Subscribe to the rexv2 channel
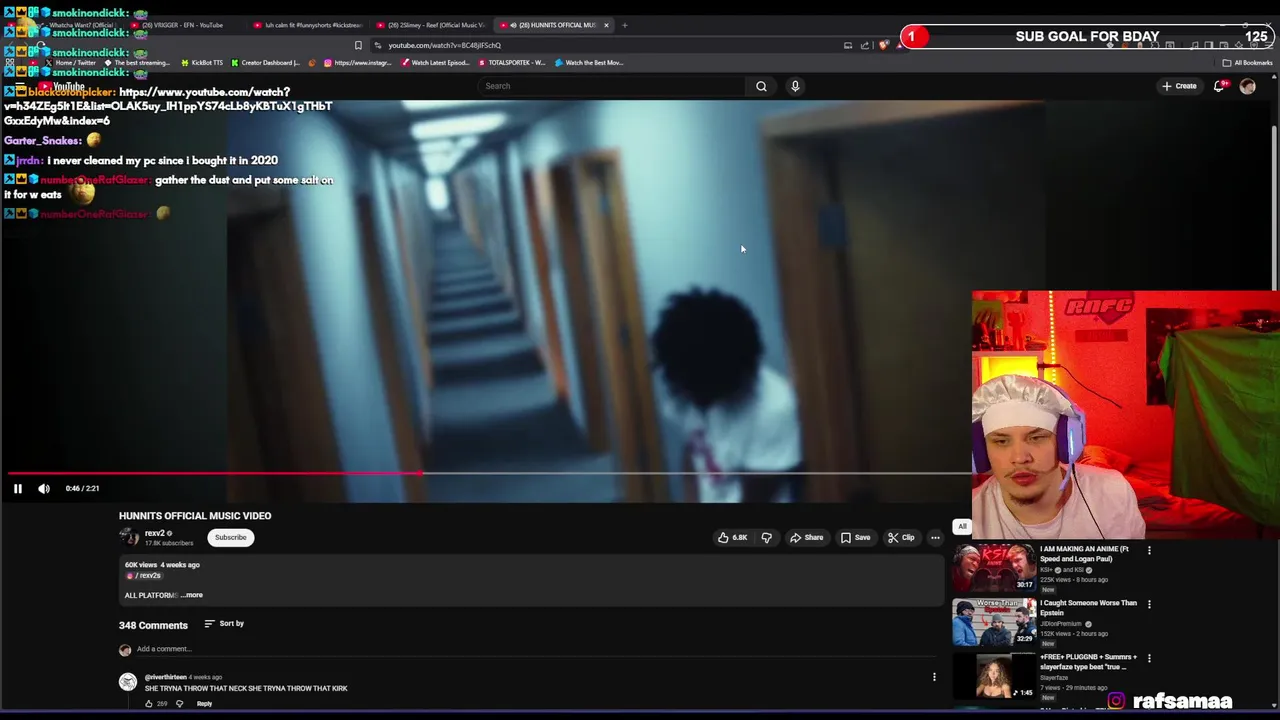 [x=230, y=537]
